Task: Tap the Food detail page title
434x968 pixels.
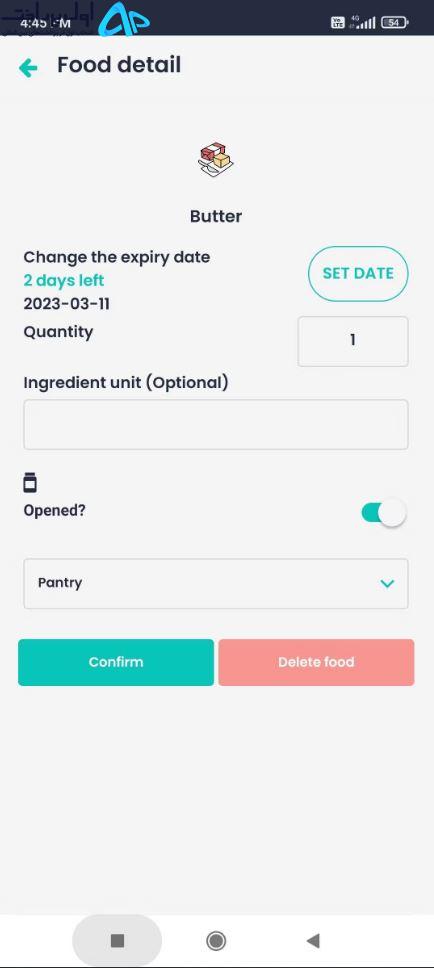Action: coord(119,65)
